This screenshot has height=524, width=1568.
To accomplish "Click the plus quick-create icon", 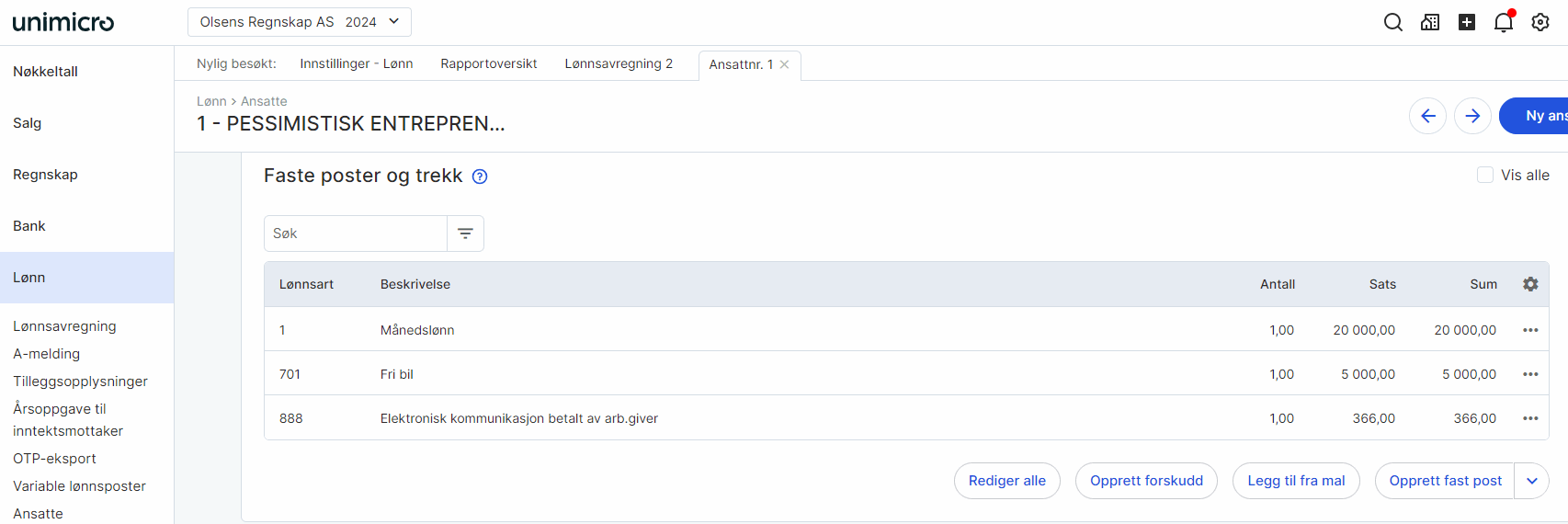I will click(1467, 22).
